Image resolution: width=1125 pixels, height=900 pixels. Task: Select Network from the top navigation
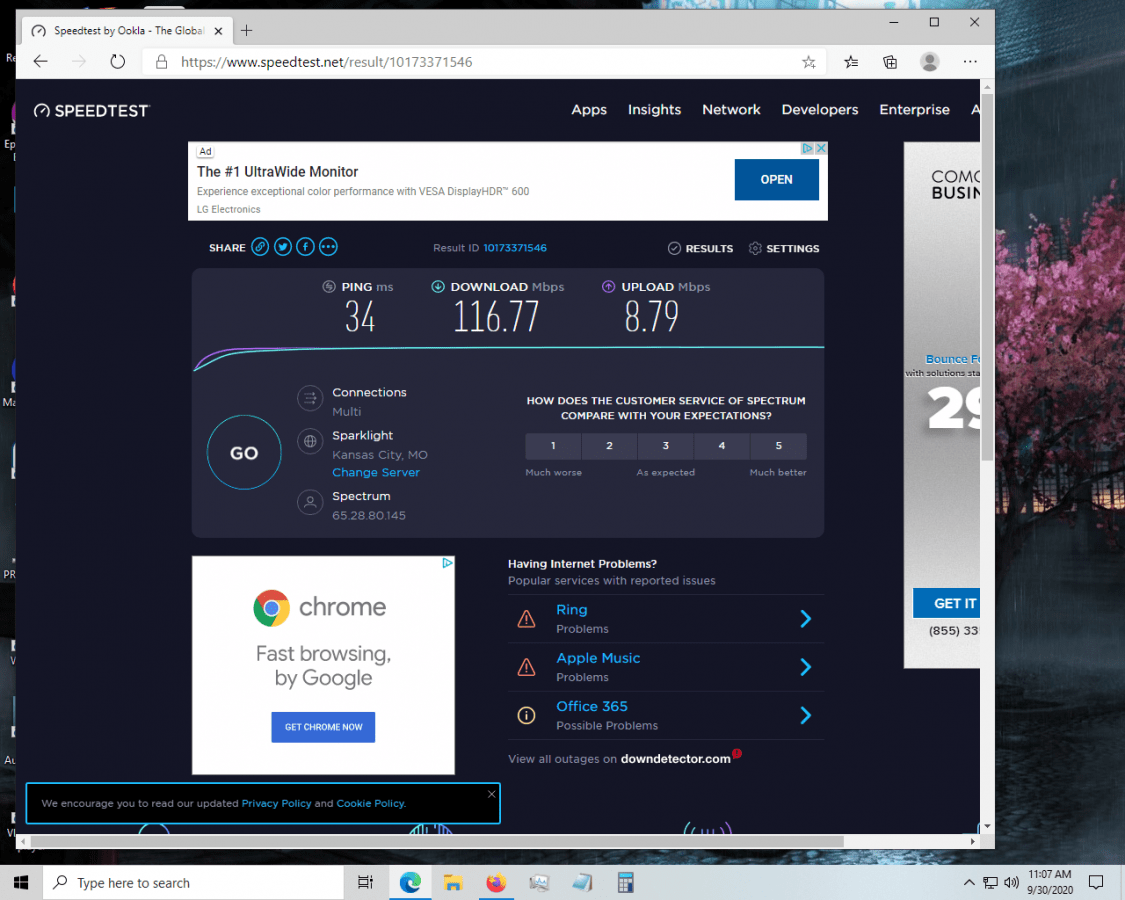[x=731, y=110]
